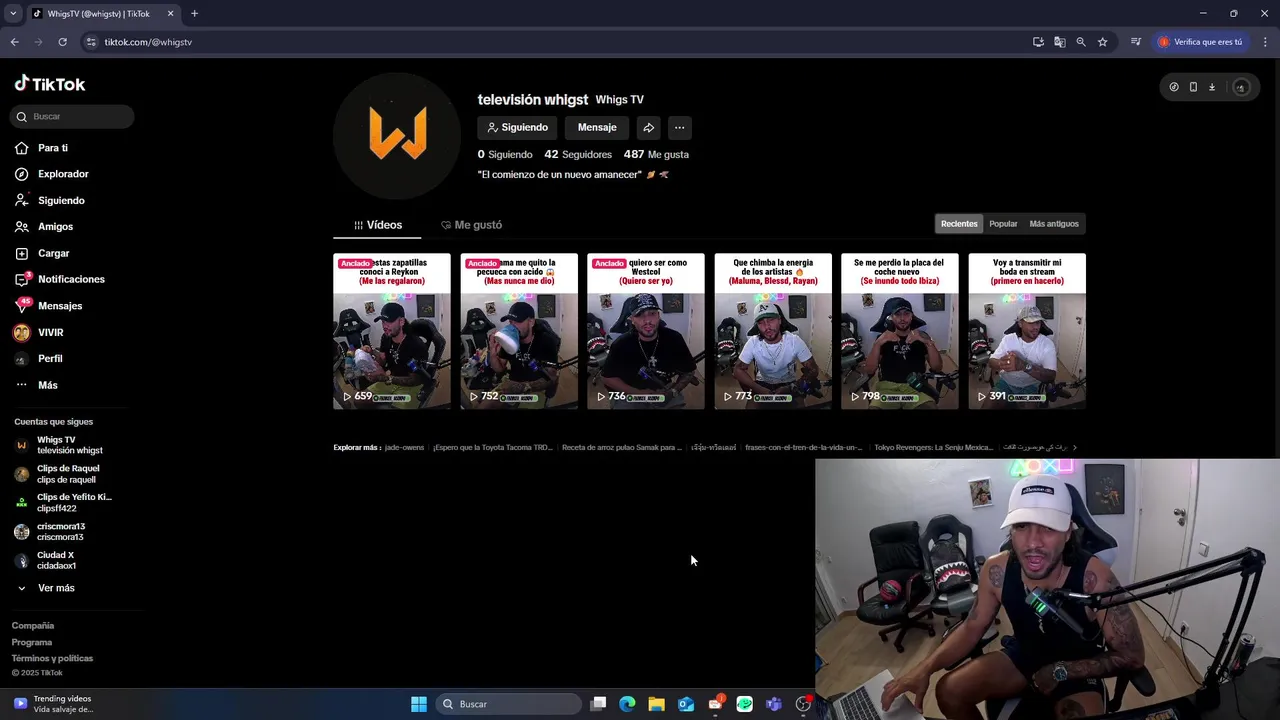Sort videos by Recientes
This screenshot has width=1280, height=720.
tap(959, 224)
